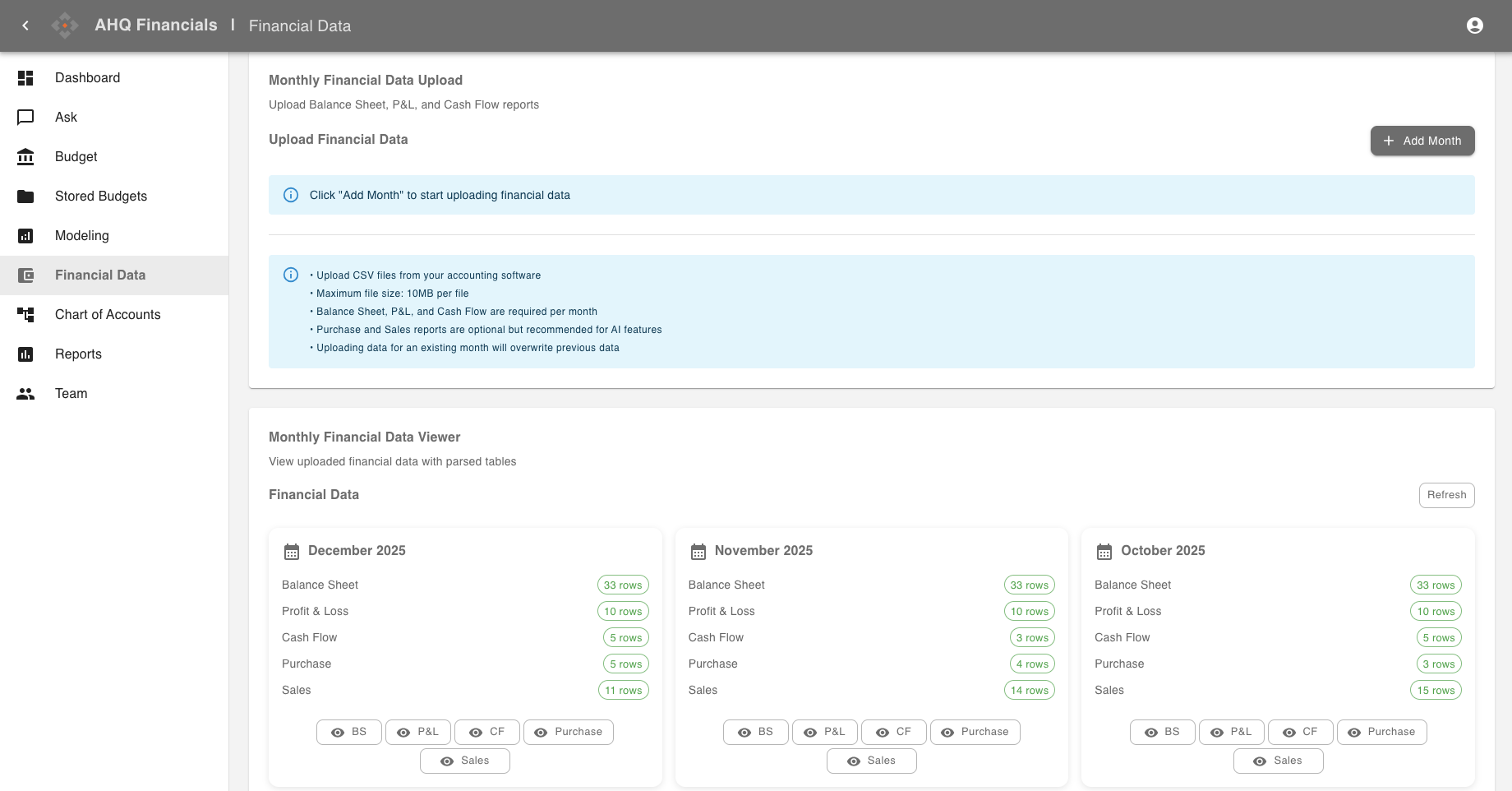Click the Budget bank icon in the sidebar
The width and height of the screenshot is (1512, 791).
coord(25,157)
